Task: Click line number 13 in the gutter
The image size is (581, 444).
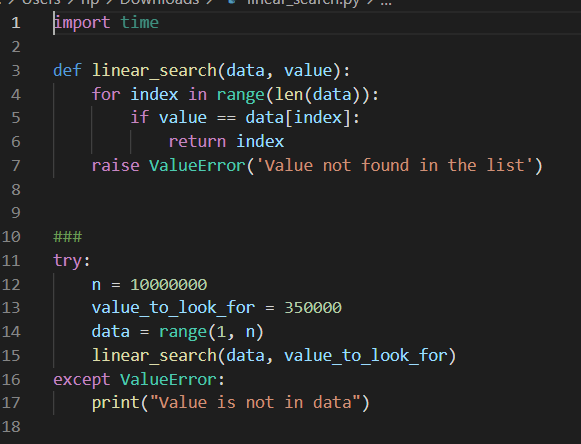Action: tap(11, 308)
